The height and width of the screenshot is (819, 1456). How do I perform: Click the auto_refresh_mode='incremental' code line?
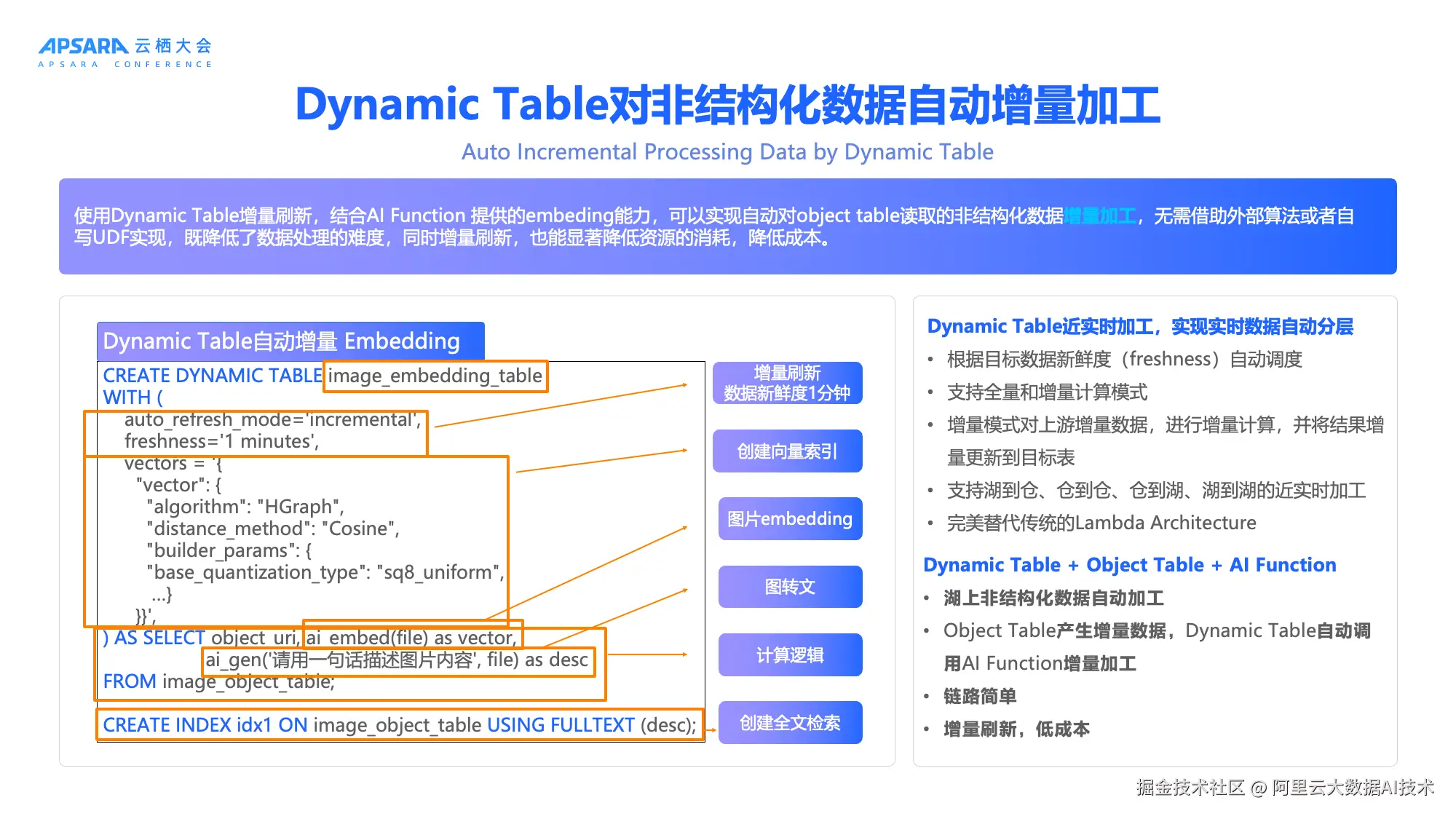(272, 420)
